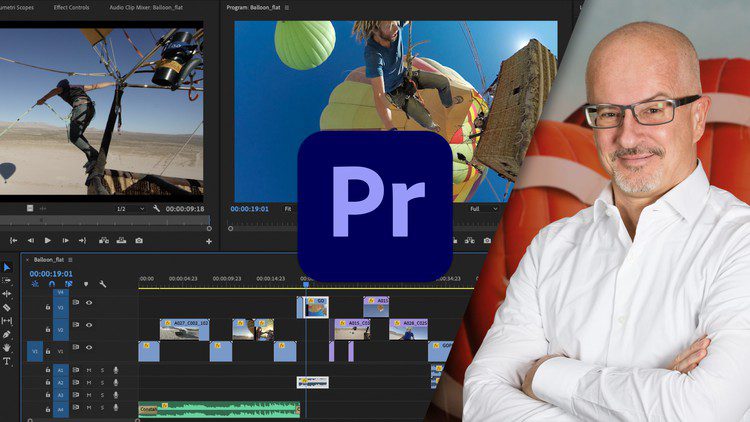This screenshot has width=750, height=422.
Task: Click Source monitor duration 00:00:09:18
Action: point(185,209)
